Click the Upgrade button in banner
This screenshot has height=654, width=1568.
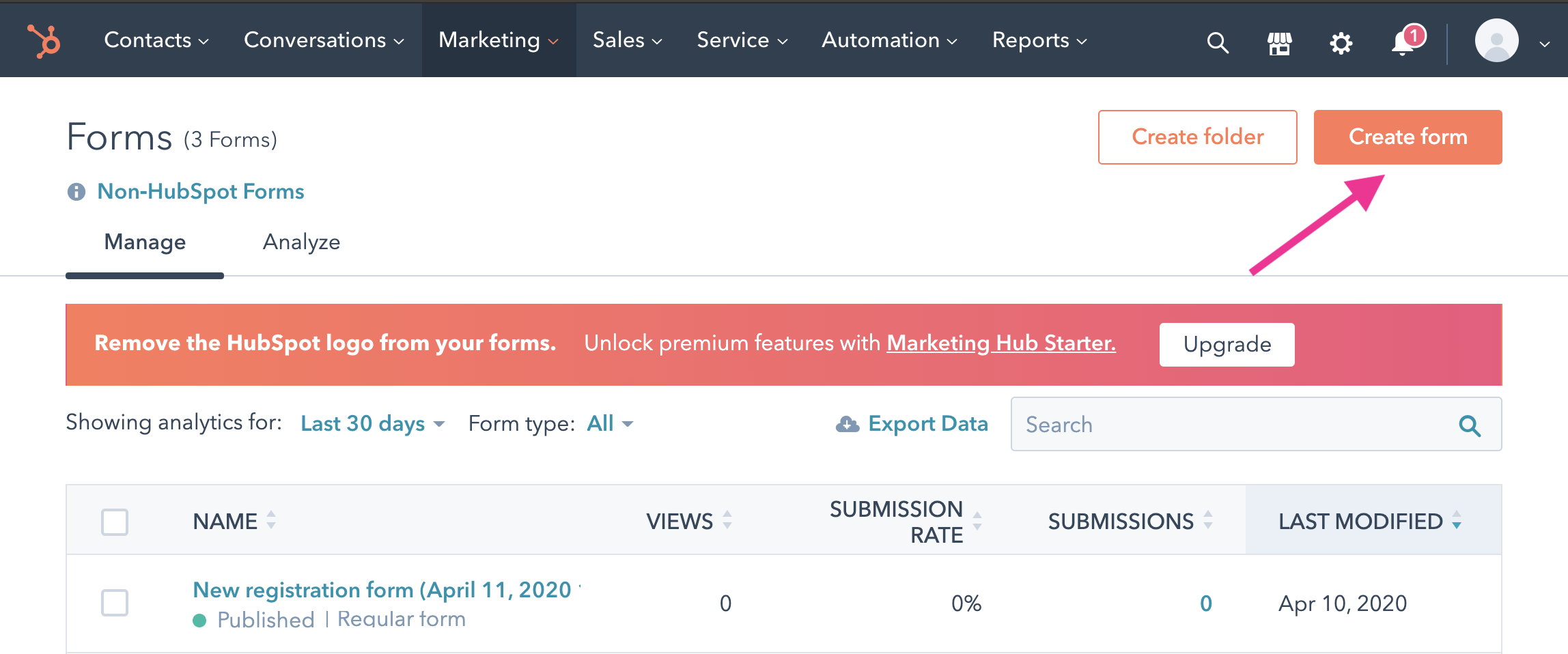pos(1227,345)
